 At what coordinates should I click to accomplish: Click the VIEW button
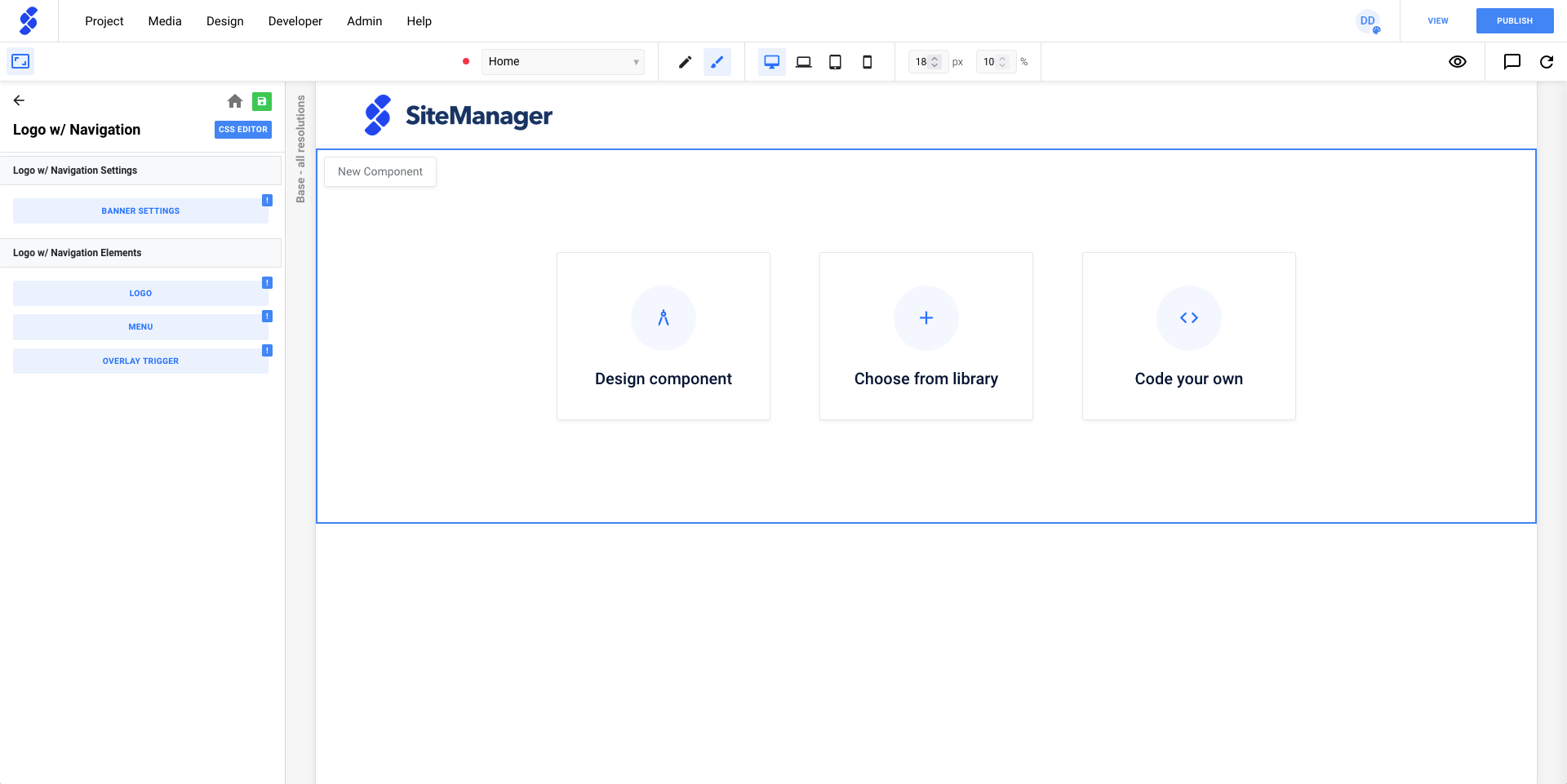[1438, 21]
